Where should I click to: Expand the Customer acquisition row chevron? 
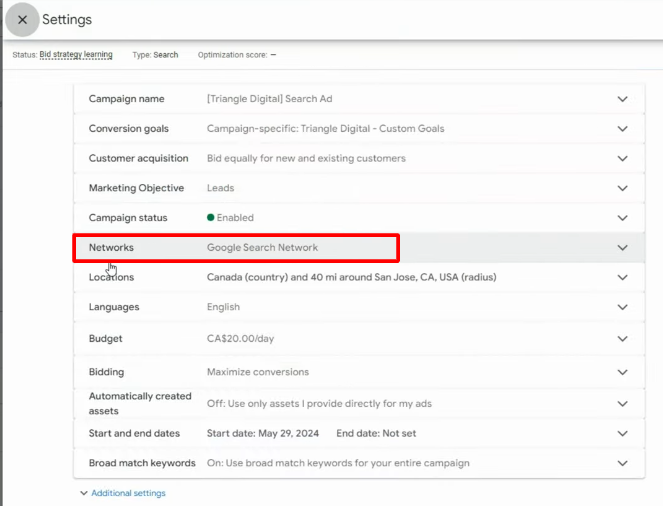622,159
